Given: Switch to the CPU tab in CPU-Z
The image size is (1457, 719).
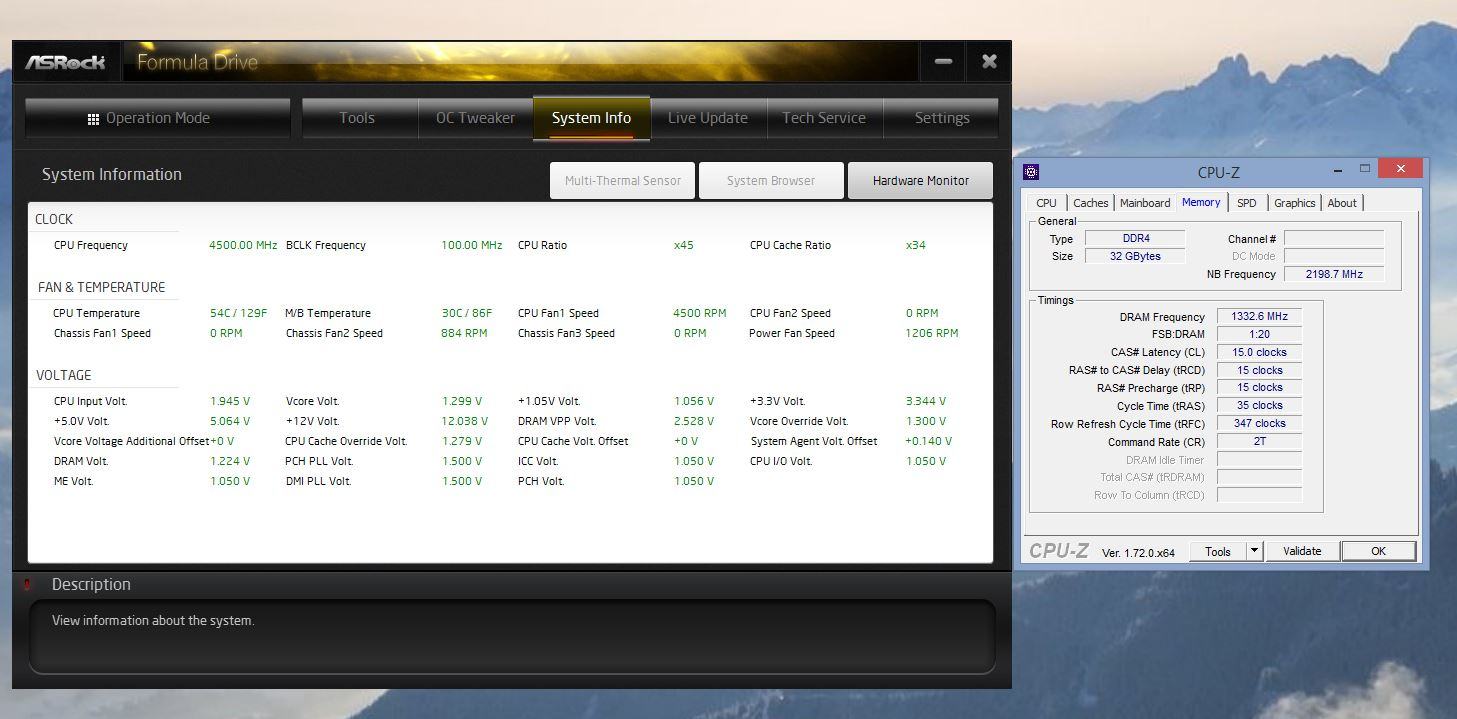Looking at the screenshot, I should (x=1046, y=203).
